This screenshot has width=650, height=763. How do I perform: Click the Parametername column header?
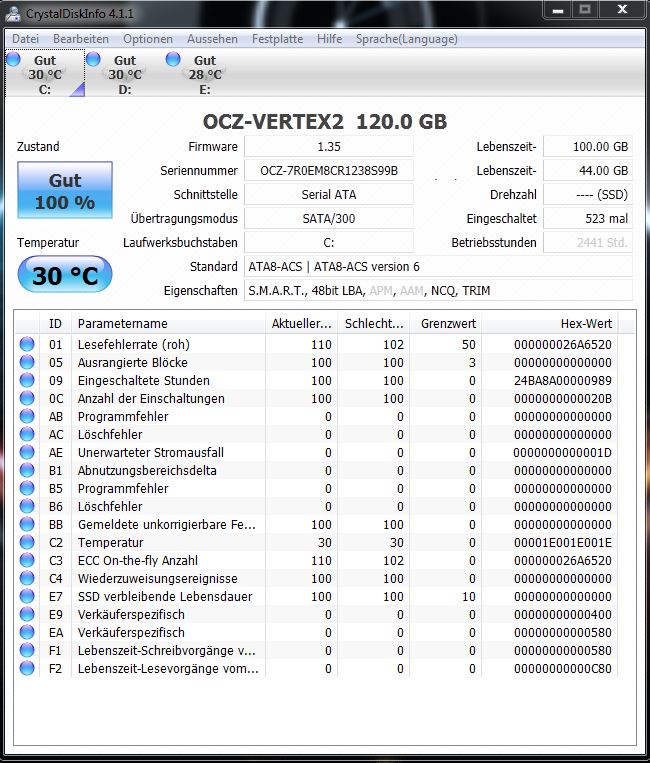(x=168, y=323)
